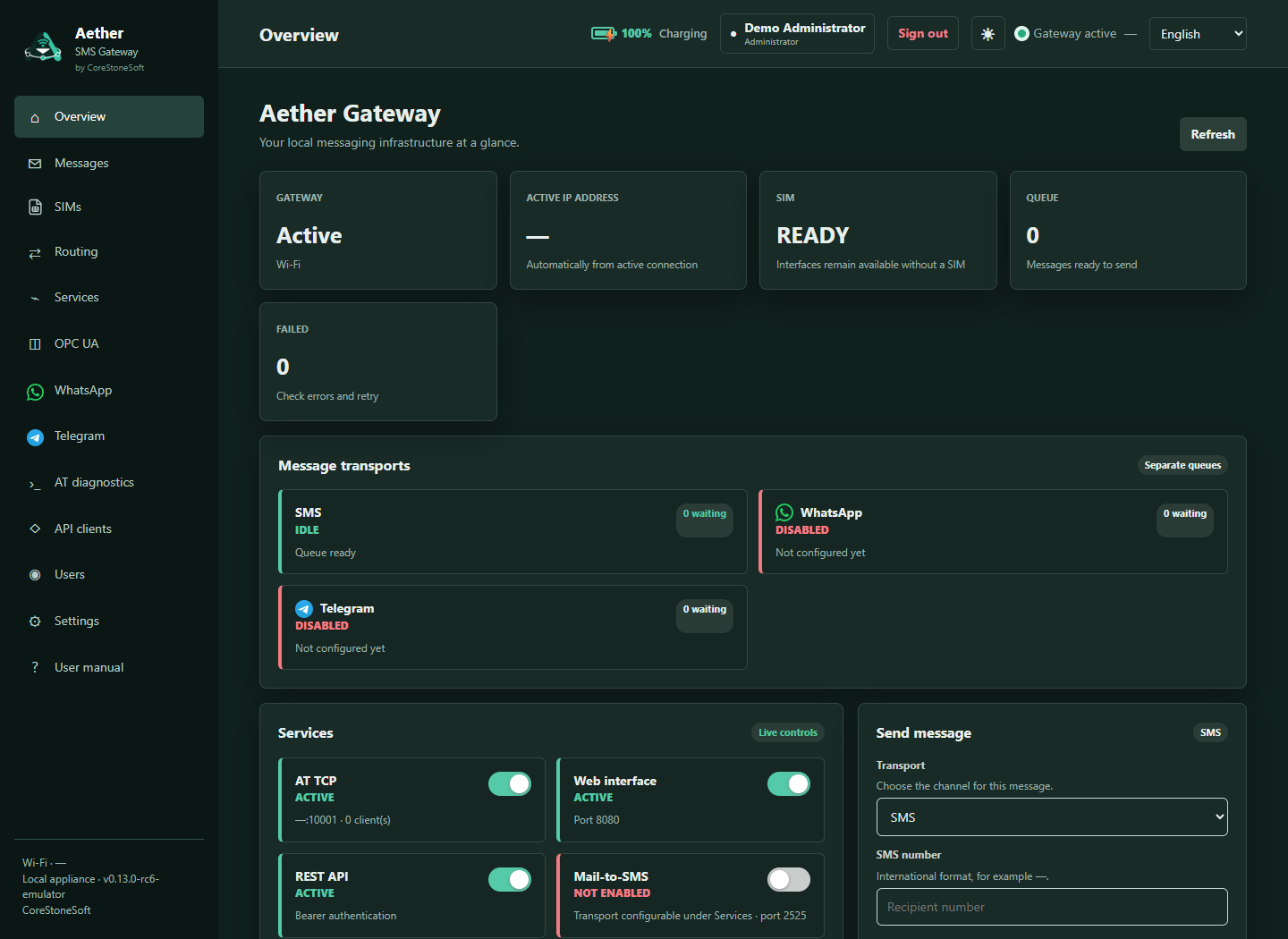The image size is (1288, 939).
Task: Click the Live controls badge
Action: (x=788, y=733)
